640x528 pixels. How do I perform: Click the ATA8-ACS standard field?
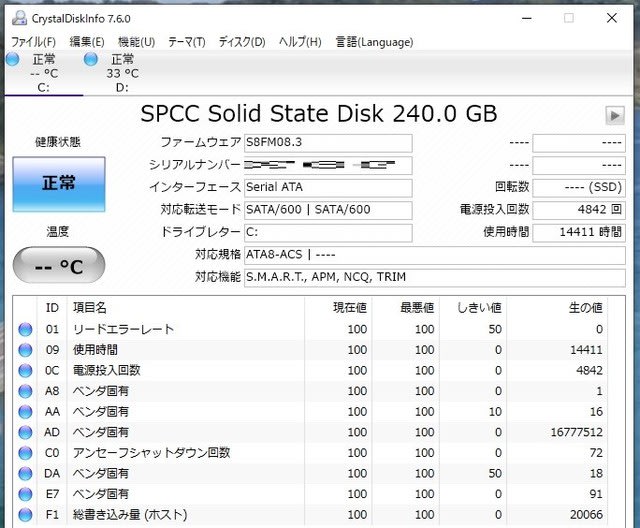click(x=435, y=255)
